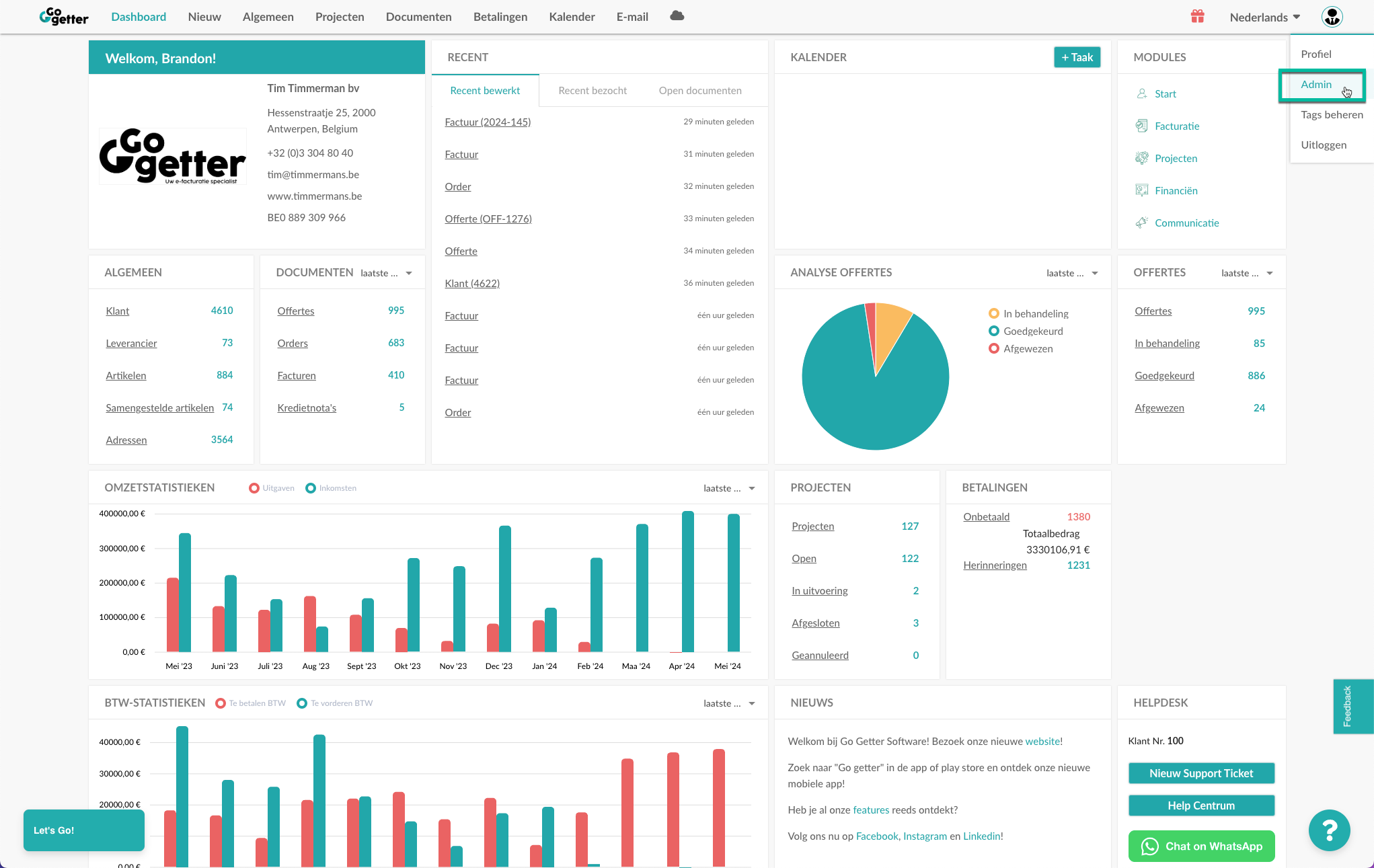Open the Herinneringen link
Screen dimensions: 1374x868
(x=995, y=565)
